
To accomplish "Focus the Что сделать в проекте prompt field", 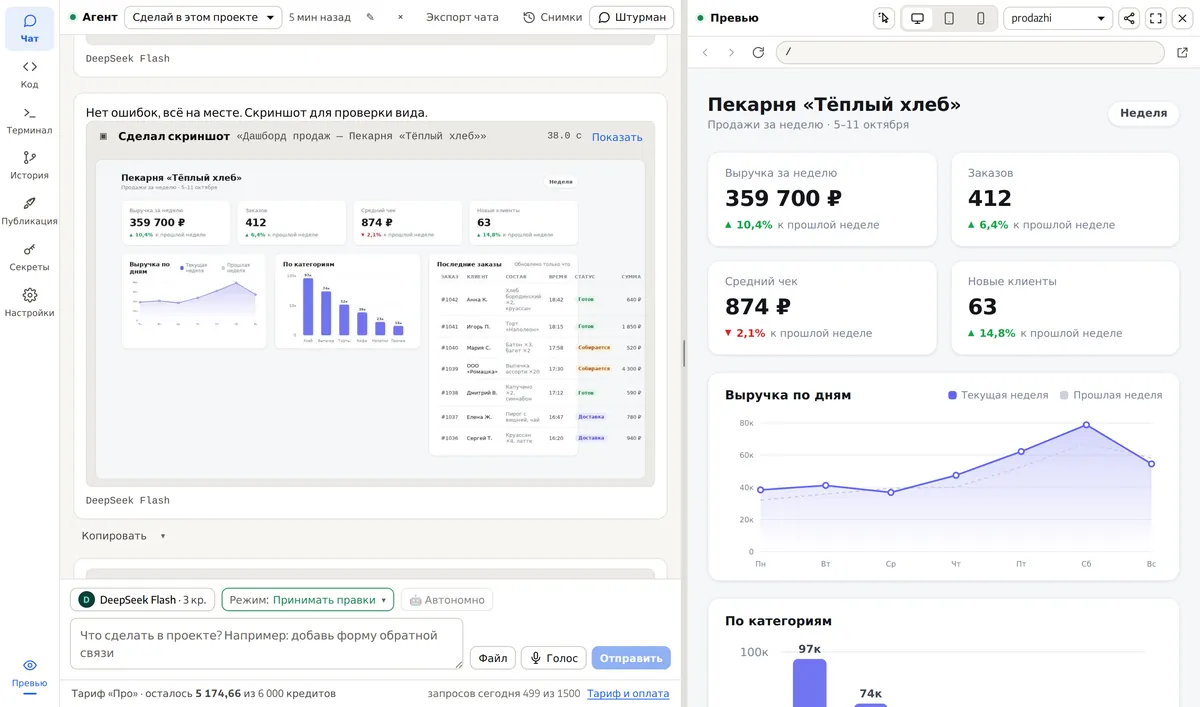I will click(266, 644).
